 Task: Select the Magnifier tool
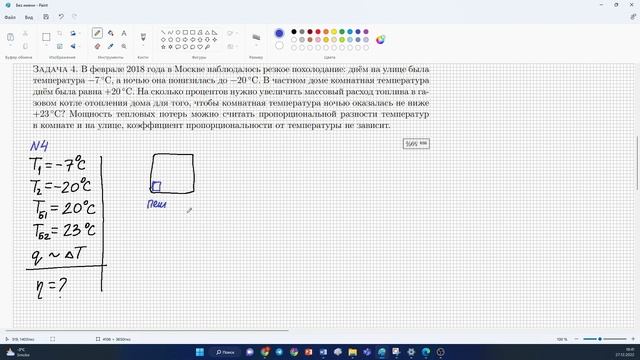point(124,46)
